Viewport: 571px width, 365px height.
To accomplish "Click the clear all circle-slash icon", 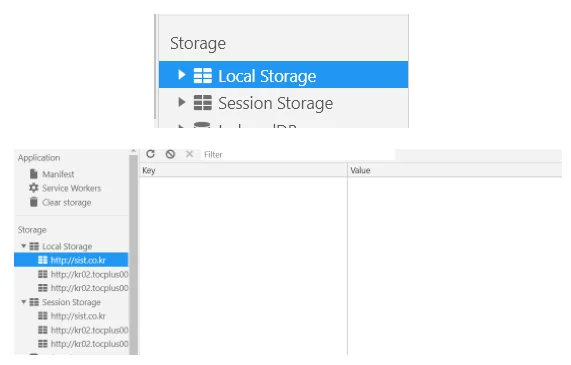I will [x=170, y=154].
